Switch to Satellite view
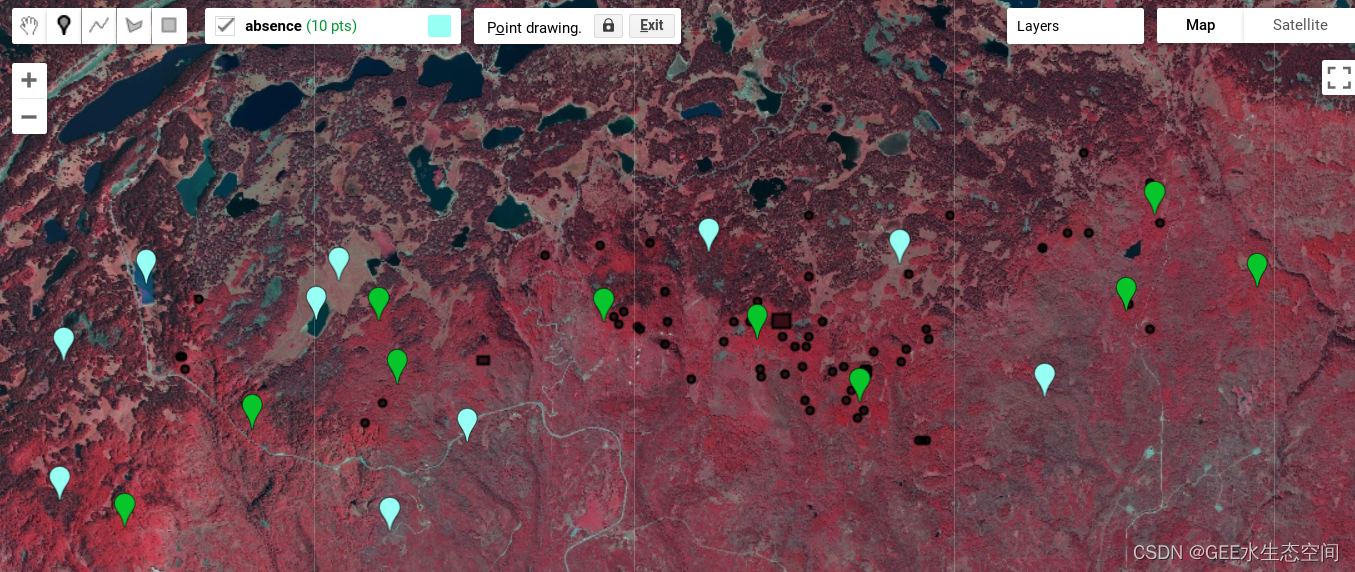 click(x=1300, y=26)
